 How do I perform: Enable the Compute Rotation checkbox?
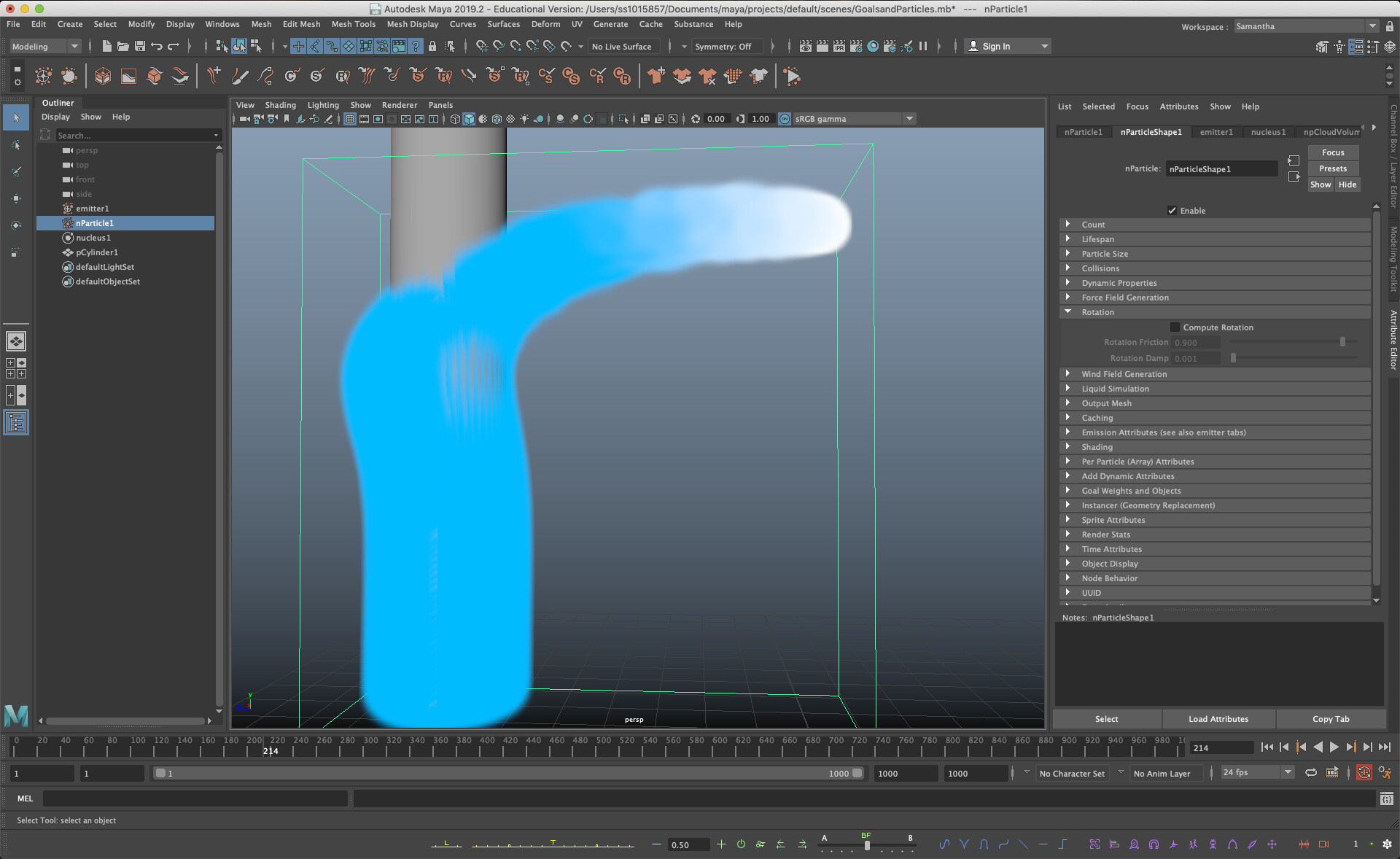click(x=1175, y=327)
